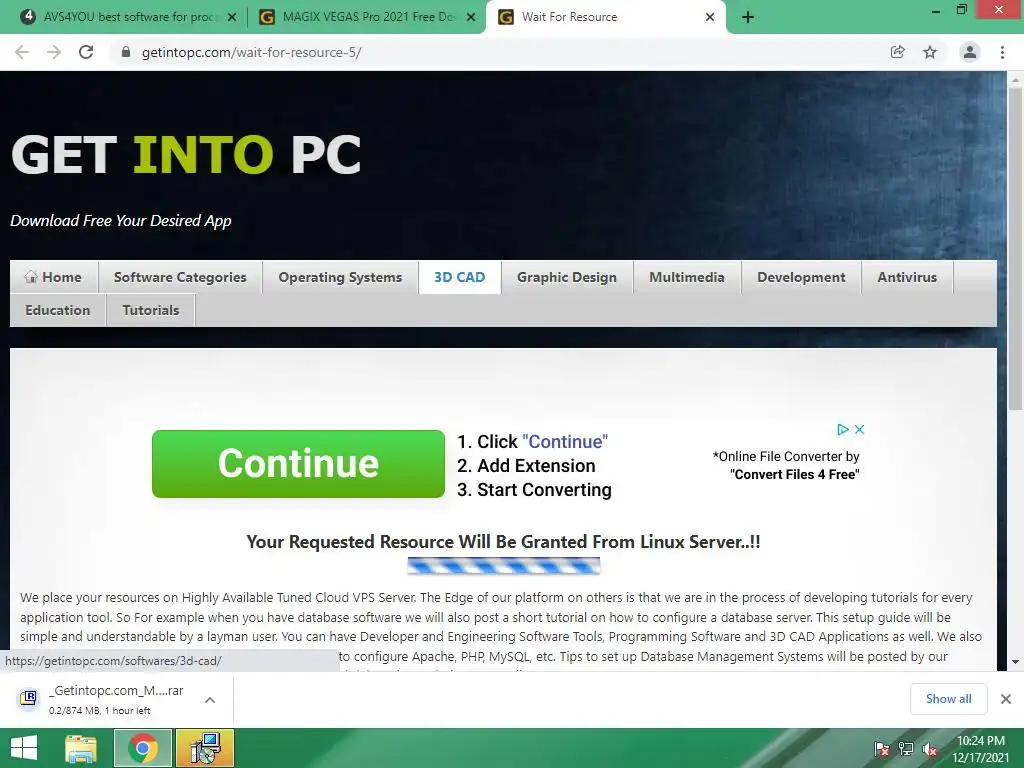This screenshot has width=1024, height=768.
Task: Click the striped loading progress bar
Action: (x=504, y=566)
